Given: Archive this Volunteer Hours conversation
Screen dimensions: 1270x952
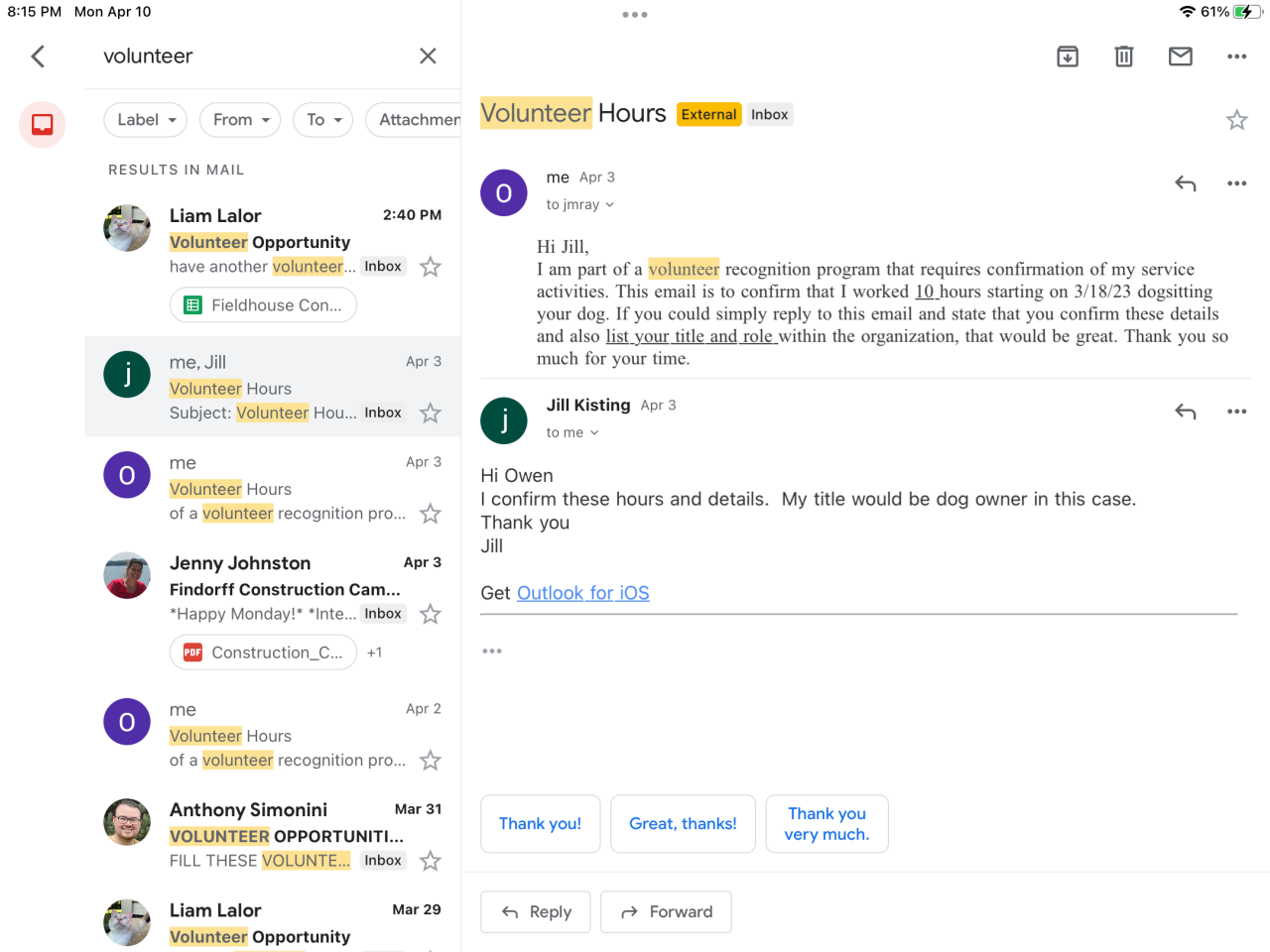Looking at the screenshot, I should 1068,57.
